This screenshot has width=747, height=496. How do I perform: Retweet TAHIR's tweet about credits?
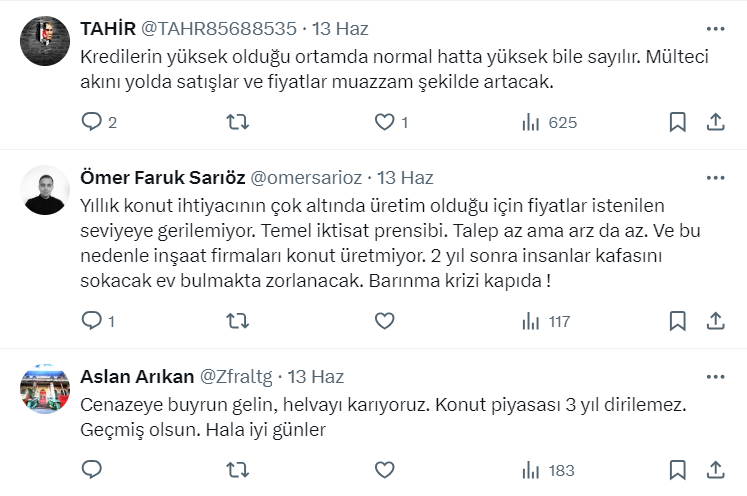pyautogui.click(x=238, y=122)
